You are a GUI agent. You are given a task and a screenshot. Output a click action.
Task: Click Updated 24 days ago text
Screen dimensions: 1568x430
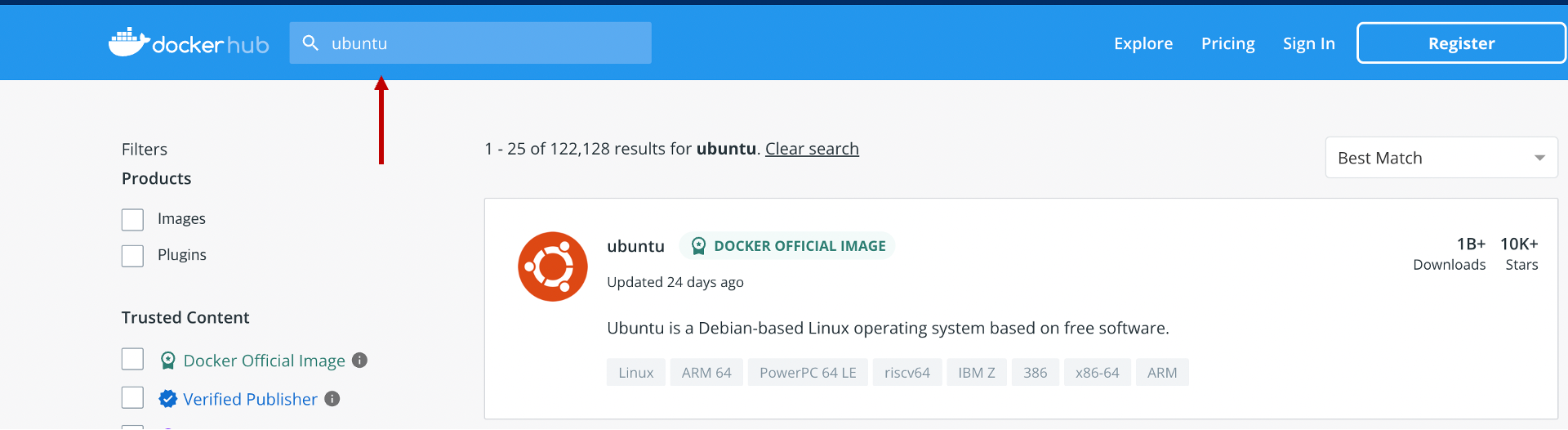675,282
